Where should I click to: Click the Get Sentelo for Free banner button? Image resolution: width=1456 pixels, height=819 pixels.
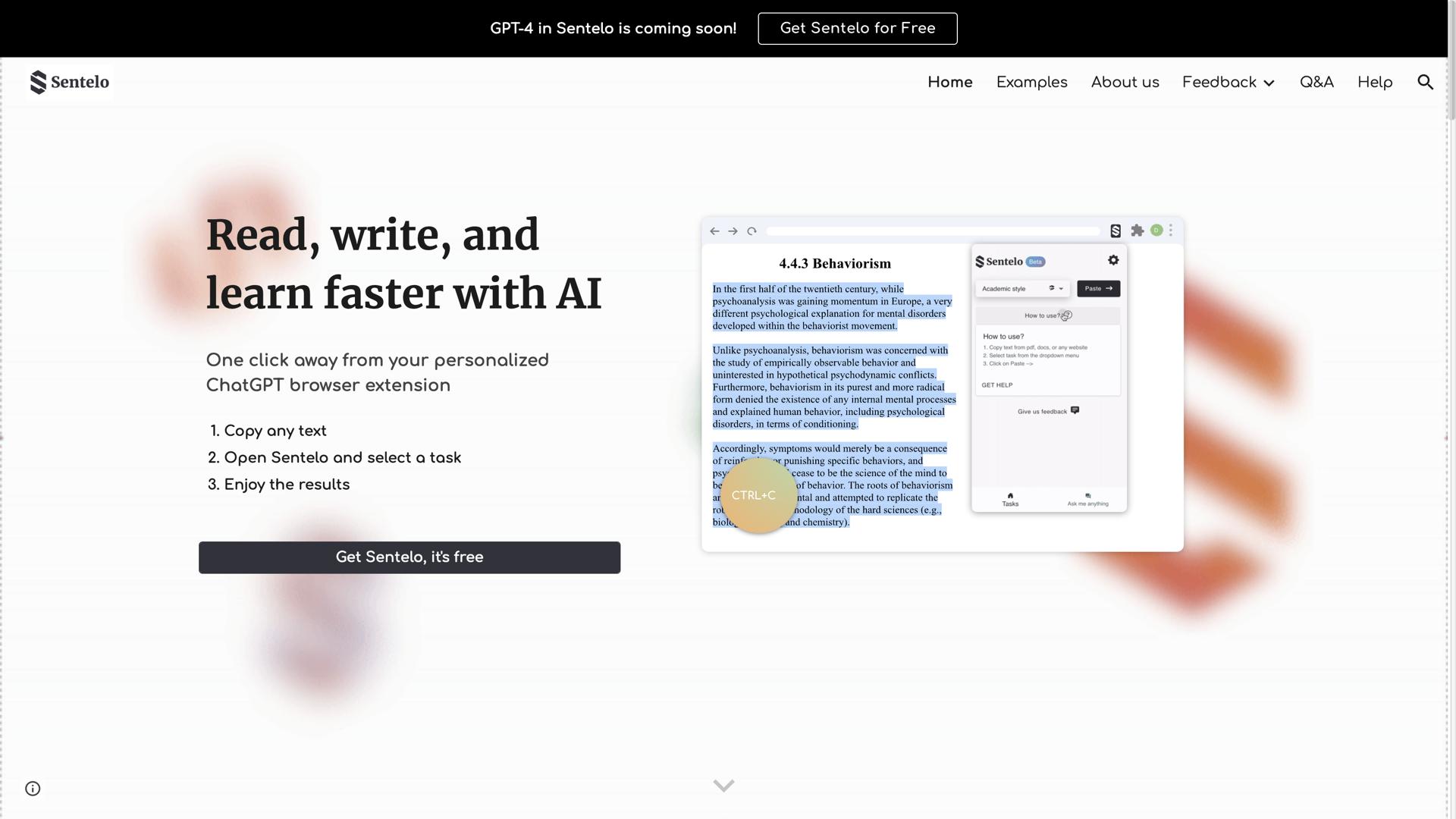857,29
